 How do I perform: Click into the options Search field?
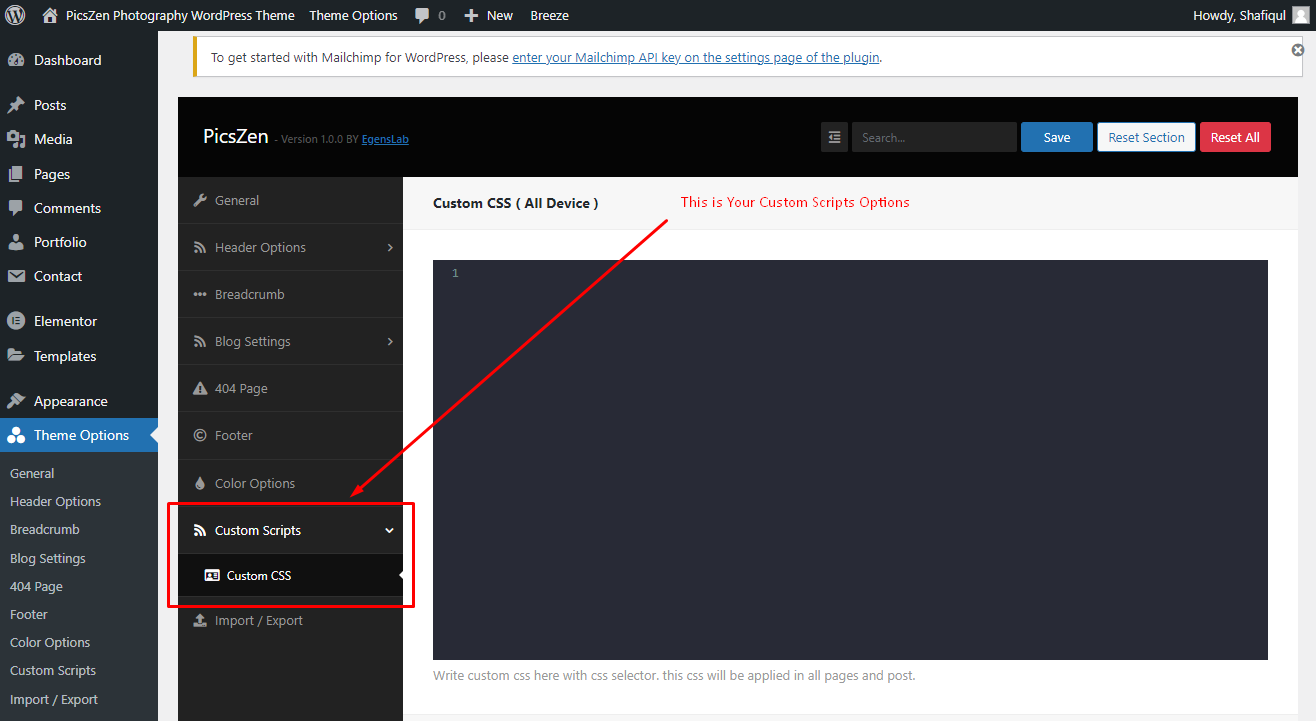(934, 137)
